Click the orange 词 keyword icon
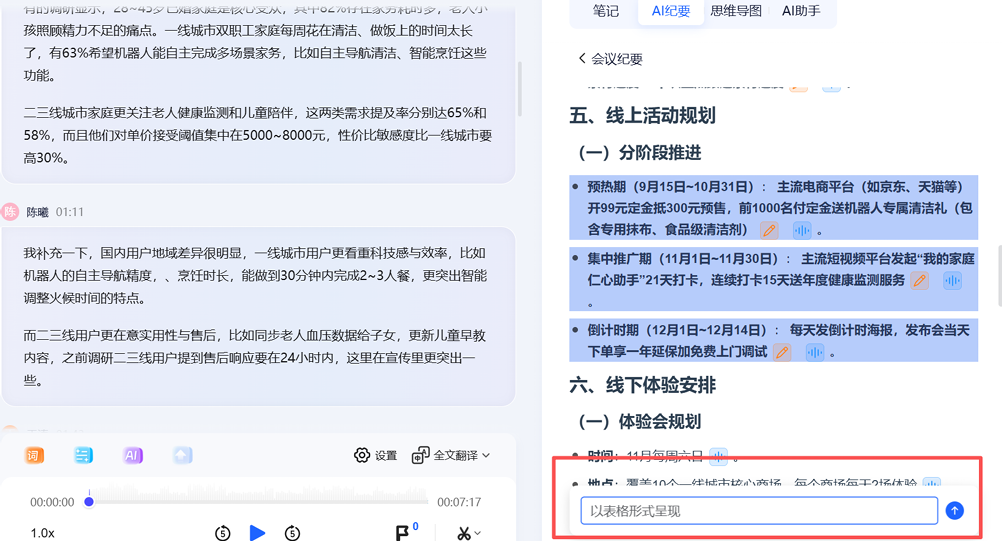1002x549 pixels. click(x=34, y=455)
